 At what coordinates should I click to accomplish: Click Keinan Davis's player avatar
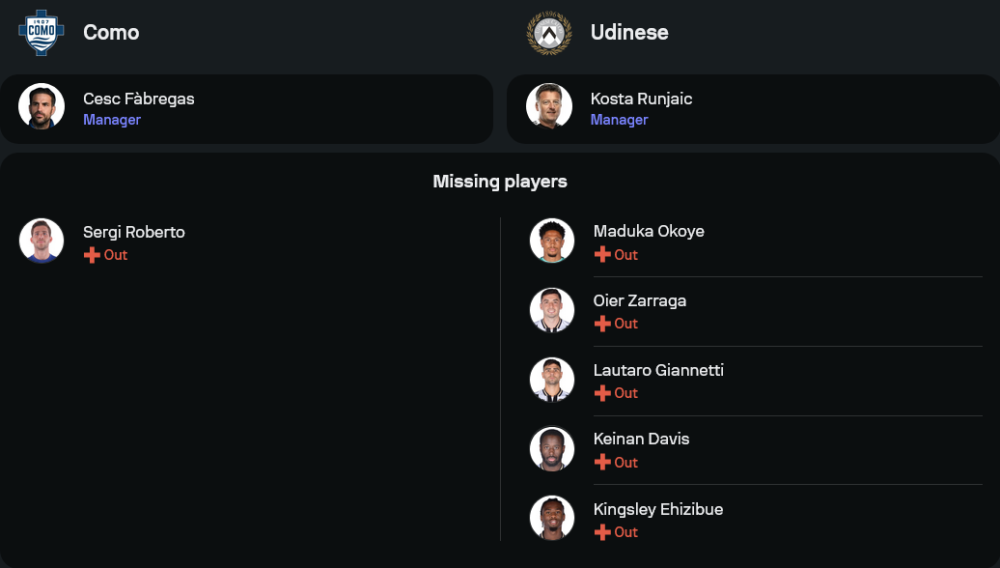point(552,449)
